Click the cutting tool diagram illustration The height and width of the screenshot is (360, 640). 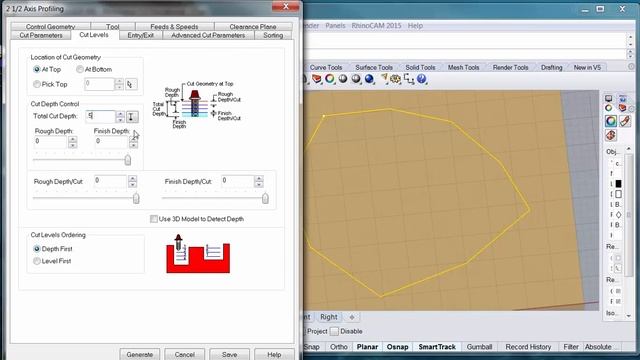(x=197, y=104)
